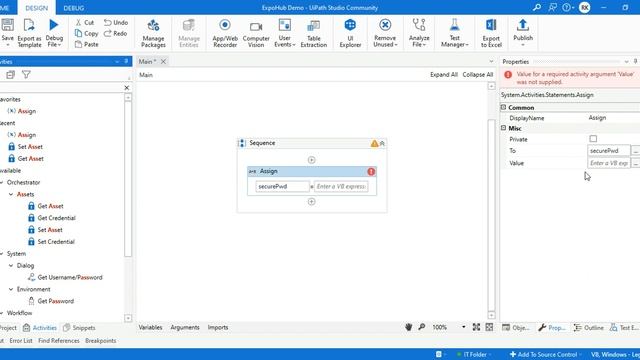The image size is (640, 360).
Task: Open RK user account avatar
Action: coord(584,7)
